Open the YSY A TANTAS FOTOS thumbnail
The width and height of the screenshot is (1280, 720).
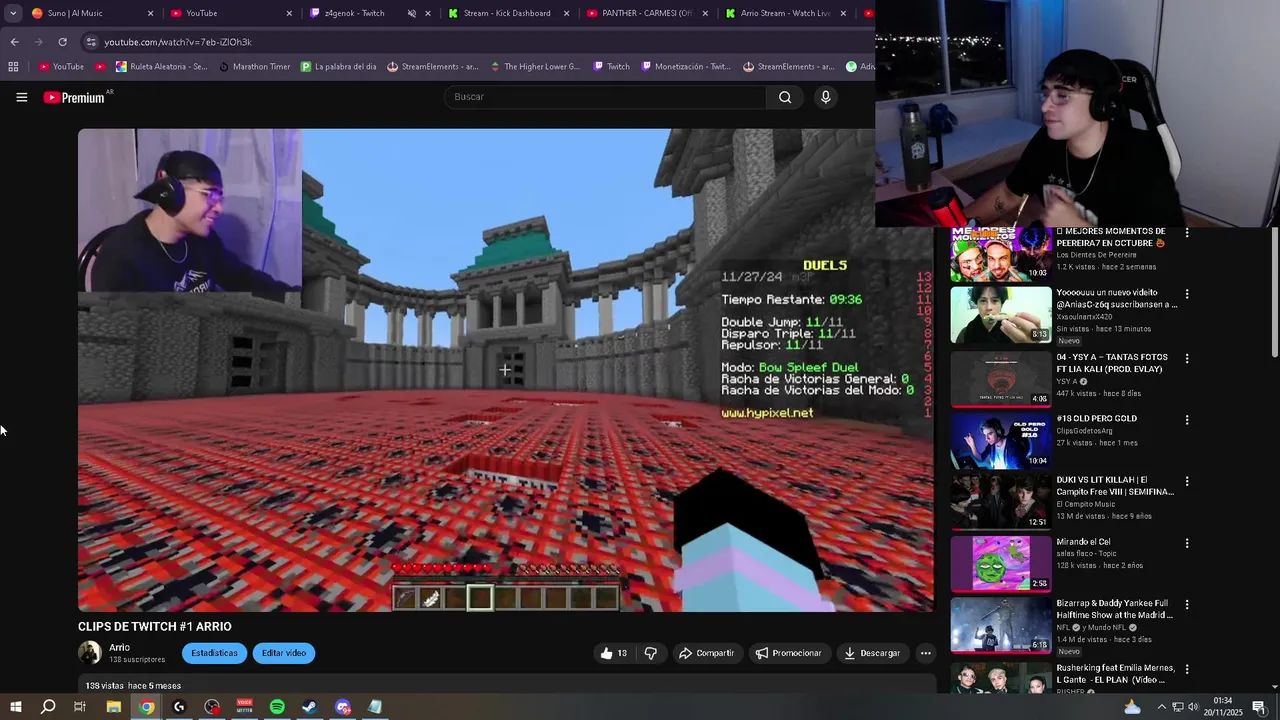click(1000, 377)
